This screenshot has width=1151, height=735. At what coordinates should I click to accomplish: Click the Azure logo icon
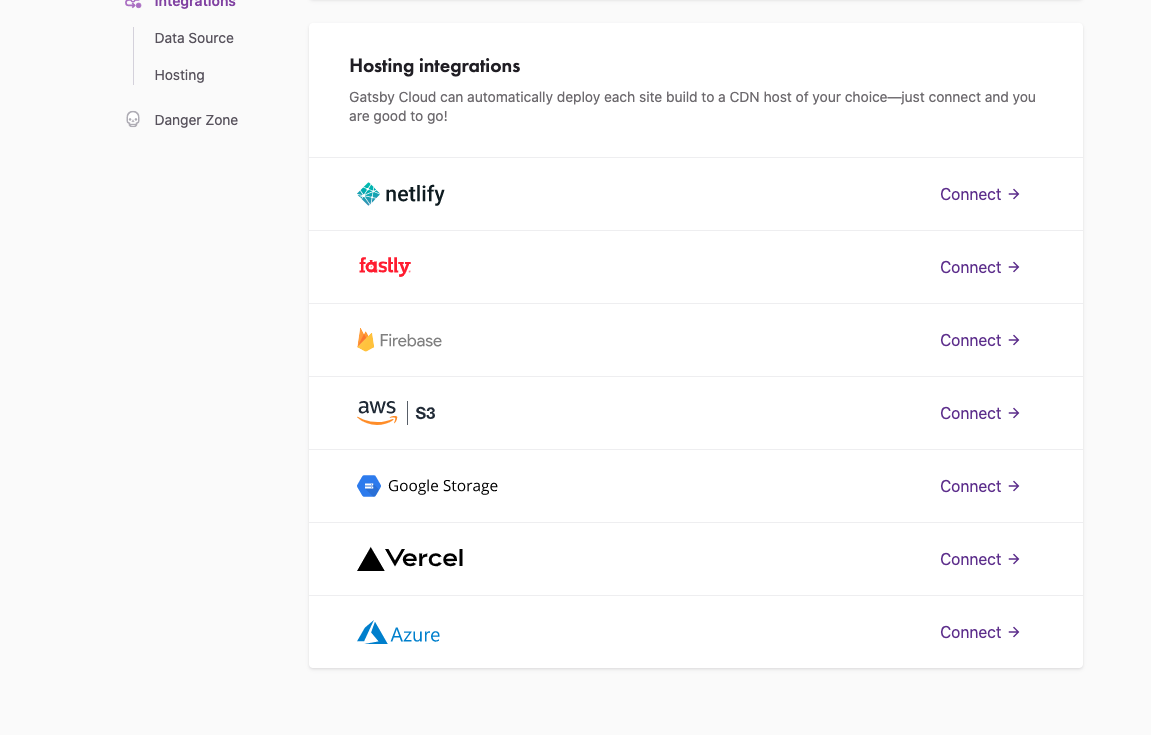(372, 633)
